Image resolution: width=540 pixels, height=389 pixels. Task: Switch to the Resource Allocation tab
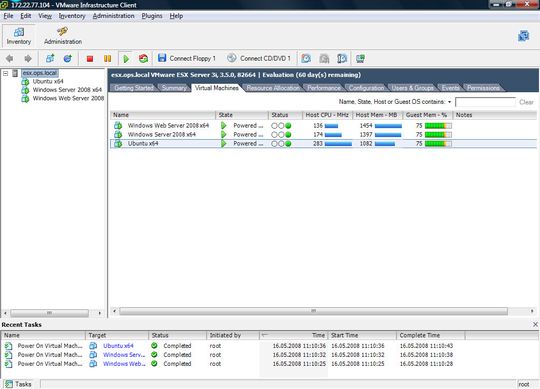(x=273, y=88)
